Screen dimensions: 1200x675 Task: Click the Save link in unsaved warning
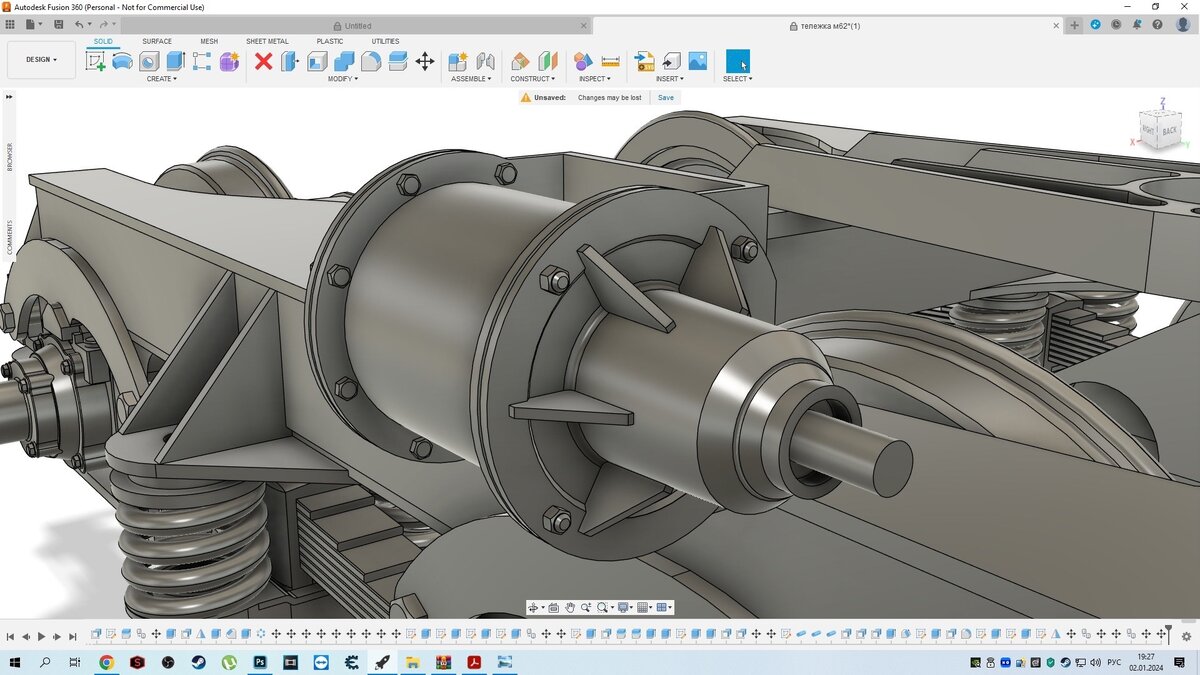coord(665,98)
